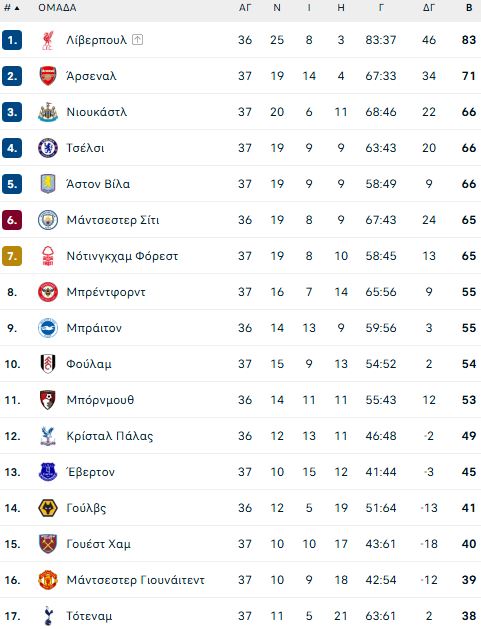Open the Τότεναμ team link
This screenshot has height=629, width=481.
(89, 616)
